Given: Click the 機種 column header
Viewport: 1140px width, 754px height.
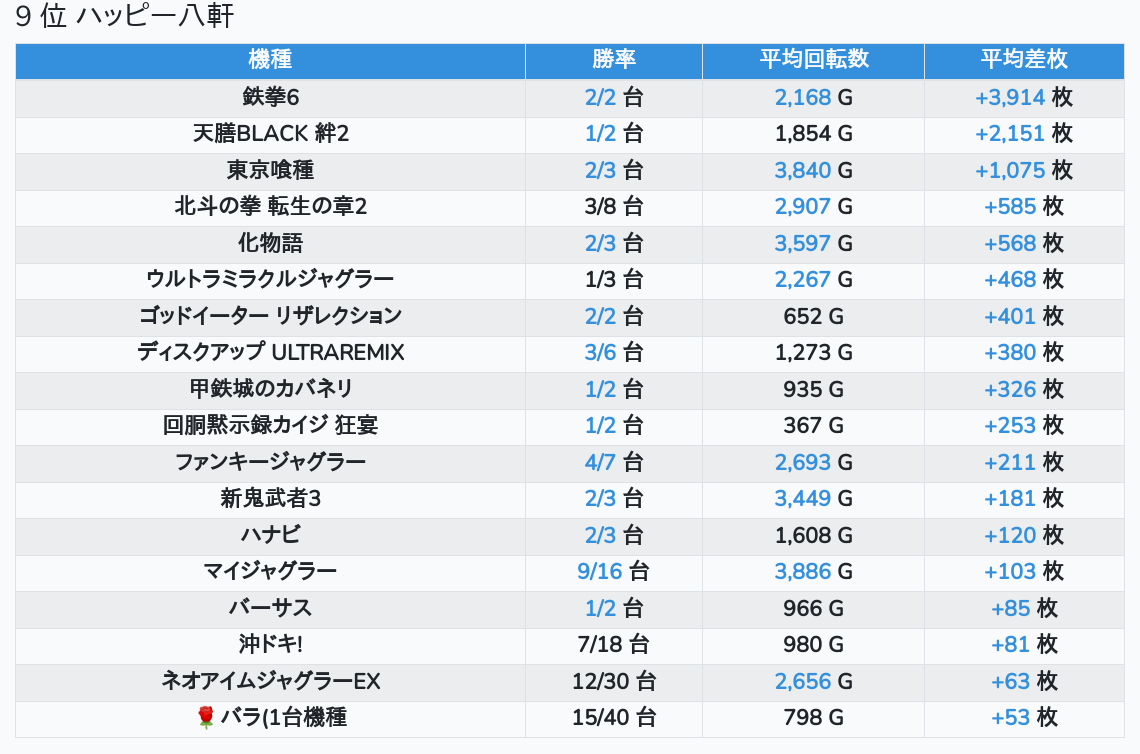Looking at the screenshot, I should coord(270,59).
